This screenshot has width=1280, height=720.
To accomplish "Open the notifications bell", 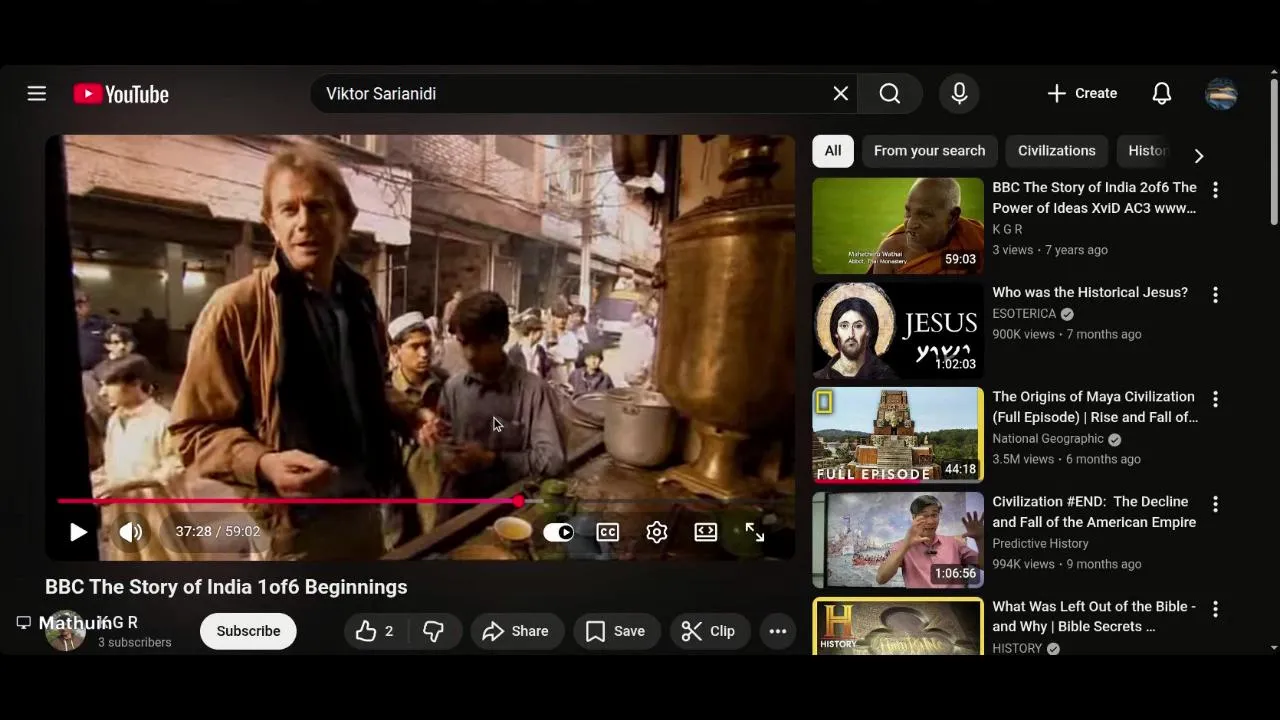I will (1161, 93).
